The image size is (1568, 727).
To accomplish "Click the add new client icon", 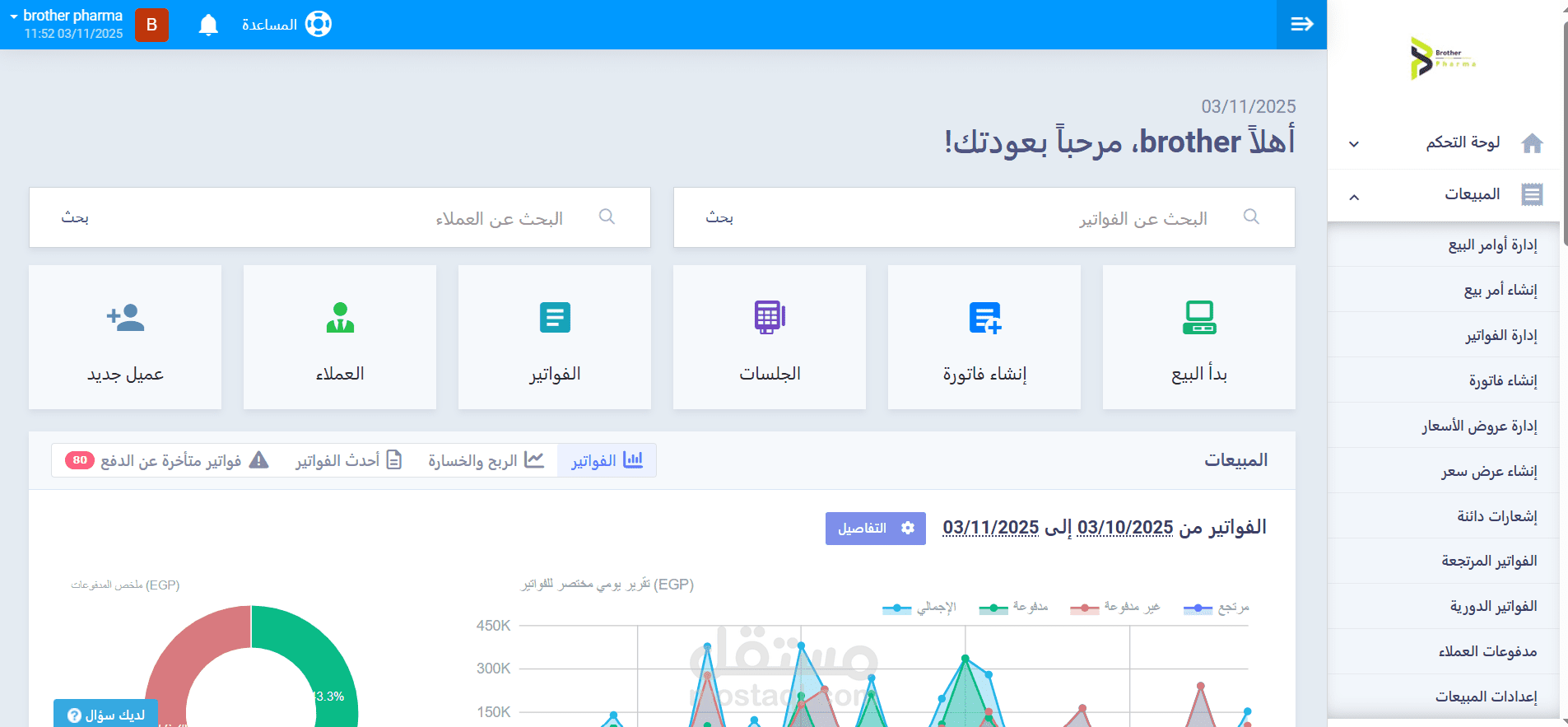I will tap(125, 317).
